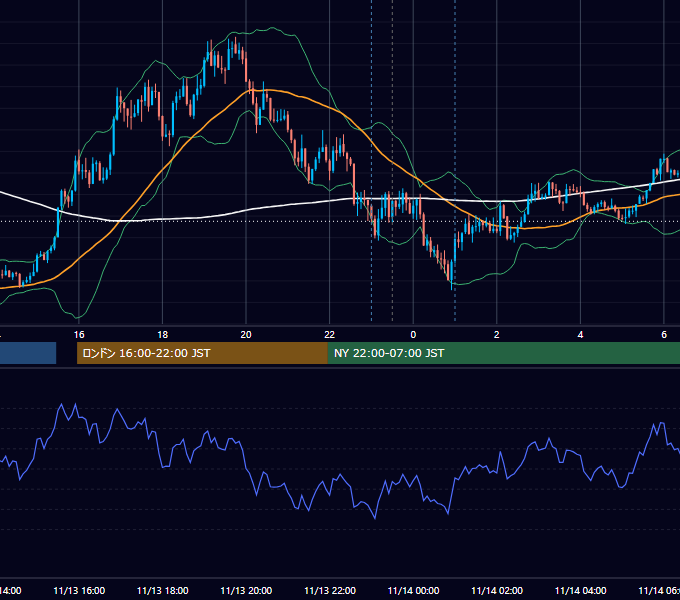Click the 11/13 22:00 time label

click(330, 590)
